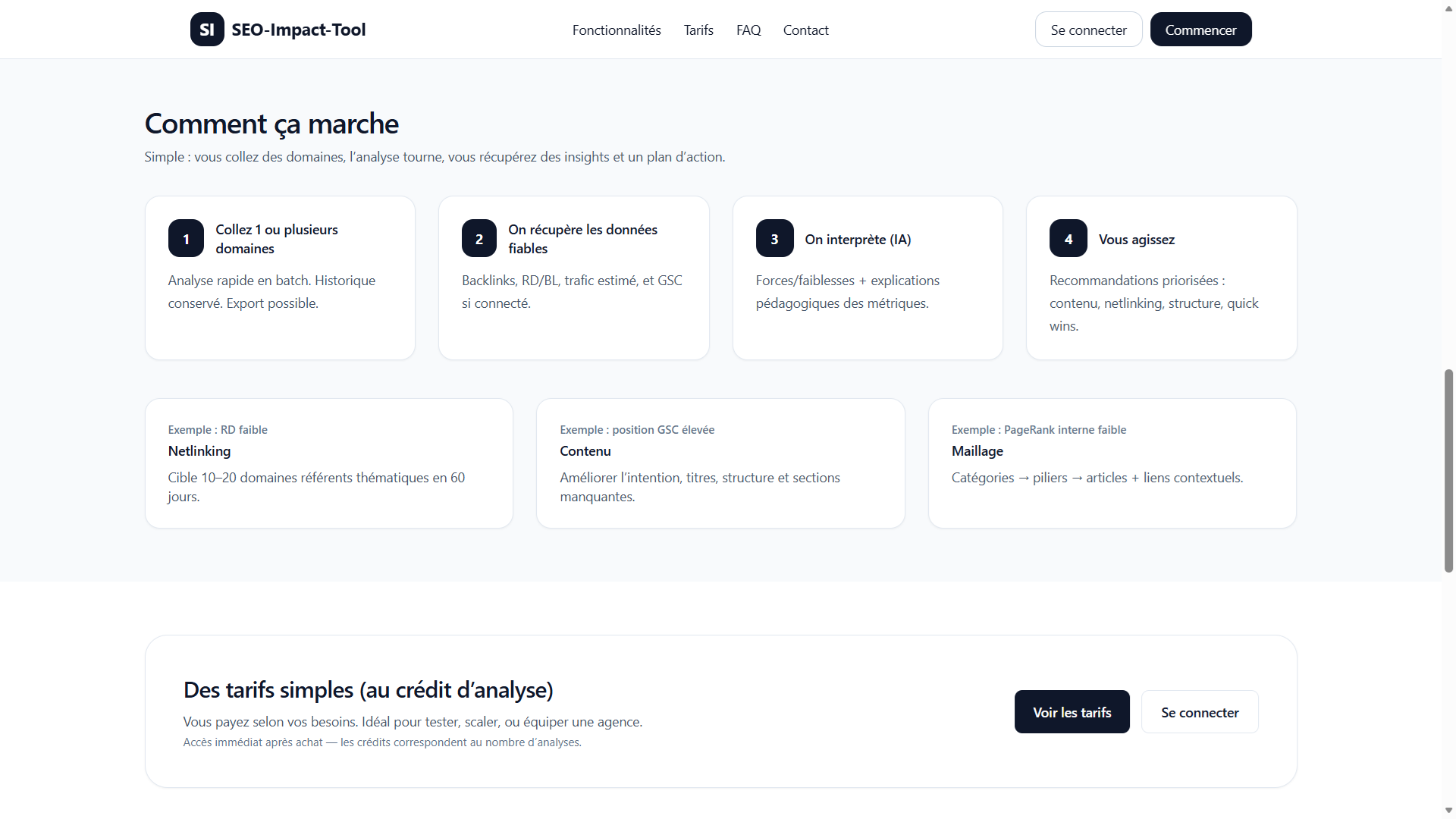Click the vertical scrollbar thumb
This screenshot has height=819, width=1456.
click(x=1448, y=470)
